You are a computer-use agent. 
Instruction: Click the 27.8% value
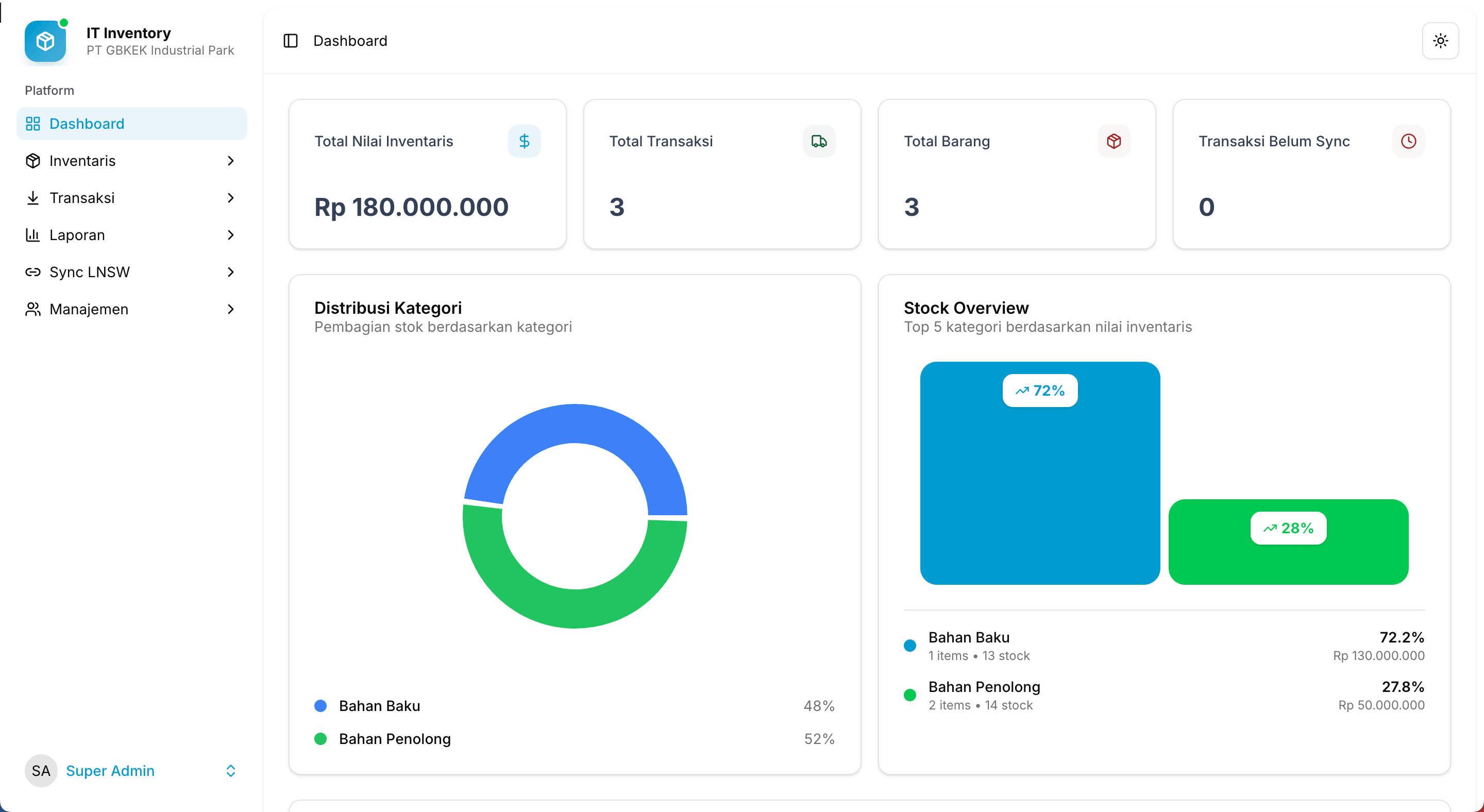pos(1403,686)
